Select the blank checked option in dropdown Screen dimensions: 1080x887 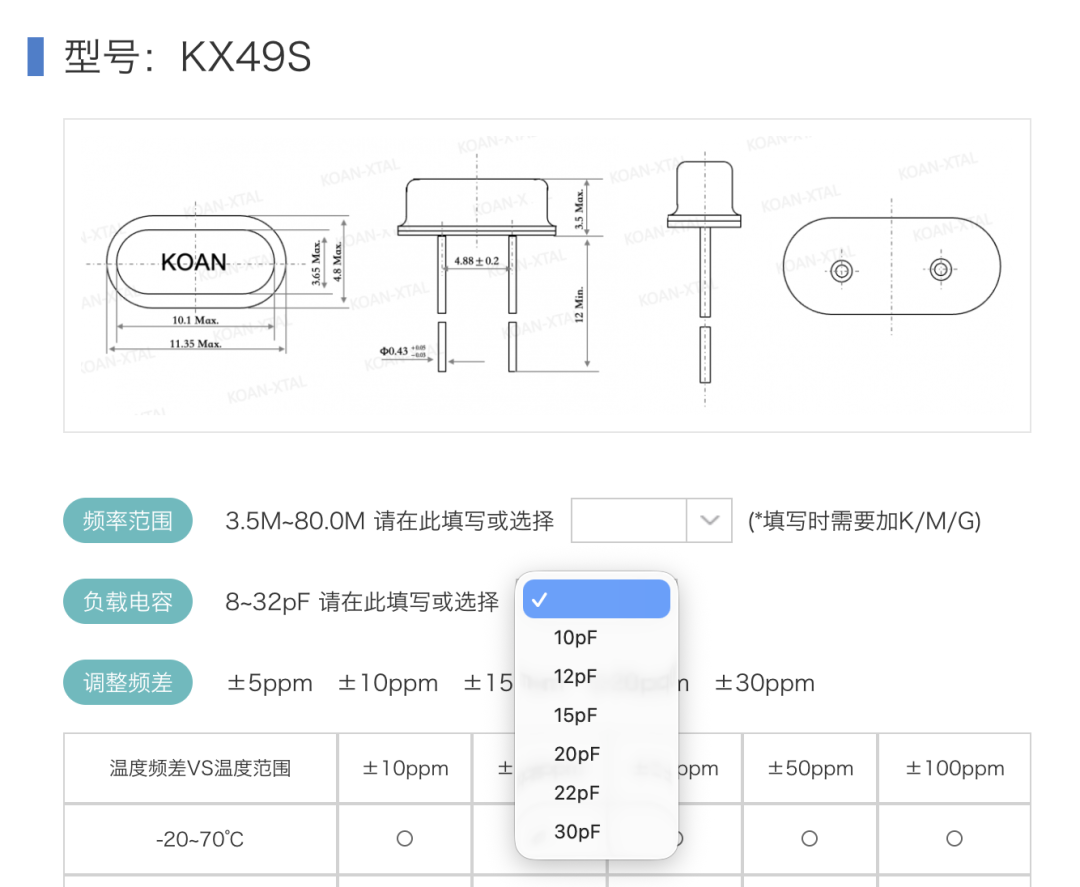596,599
